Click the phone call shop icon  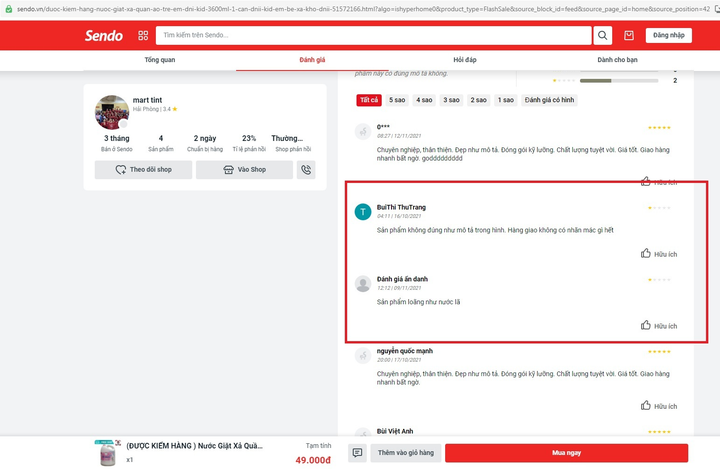click(305, 170)
